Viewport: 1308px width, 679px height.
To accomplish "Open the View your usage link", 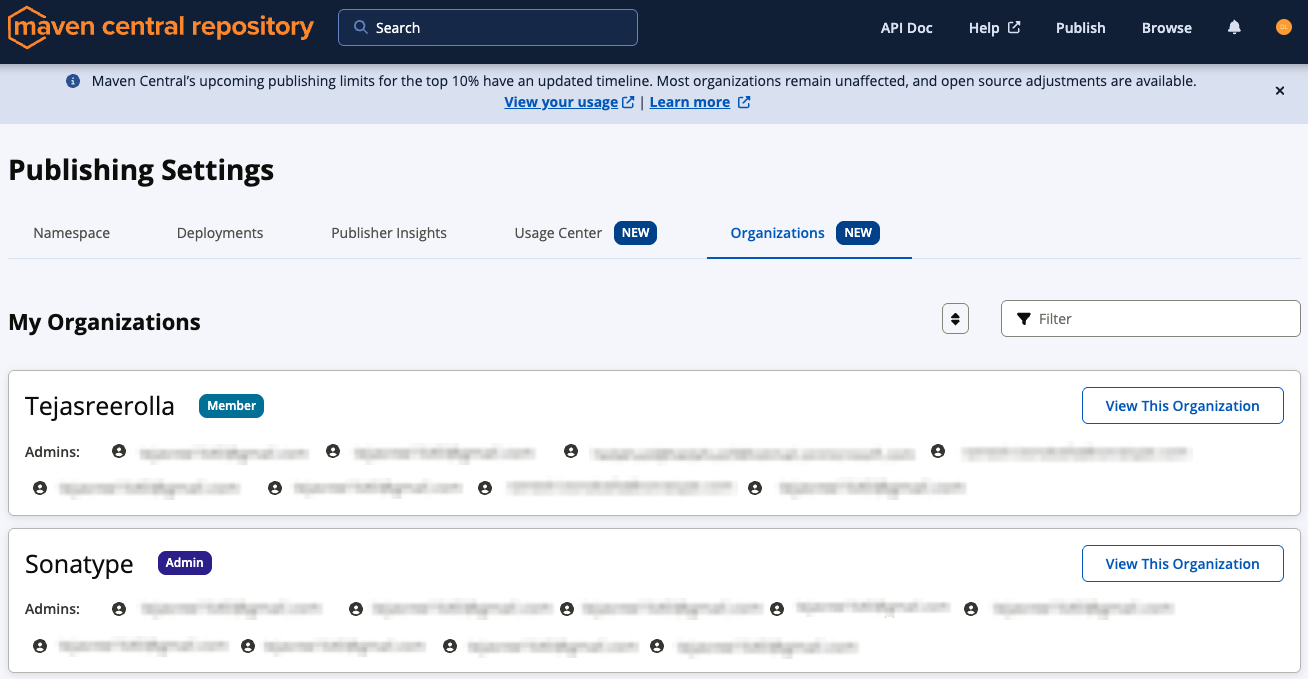I will tap(561, 102).
